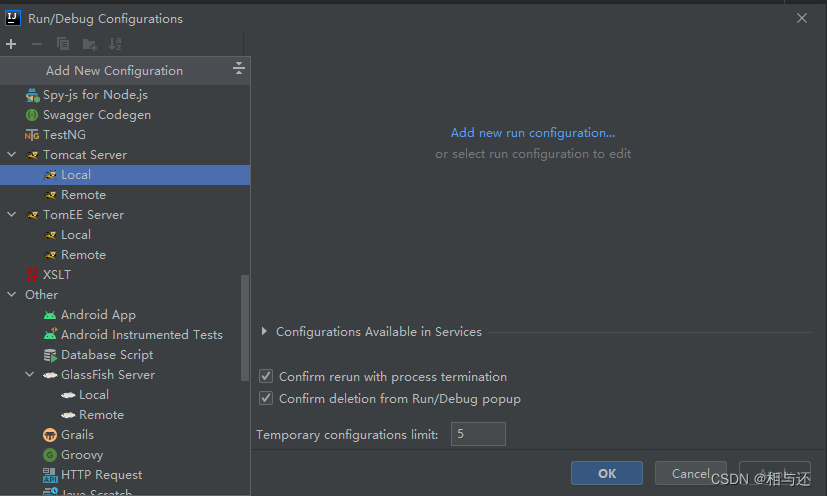Click the Copy Configuration toolbar icon
Image resolution: width=827 pixels, height=496 pixels.
tap(63, 44)
